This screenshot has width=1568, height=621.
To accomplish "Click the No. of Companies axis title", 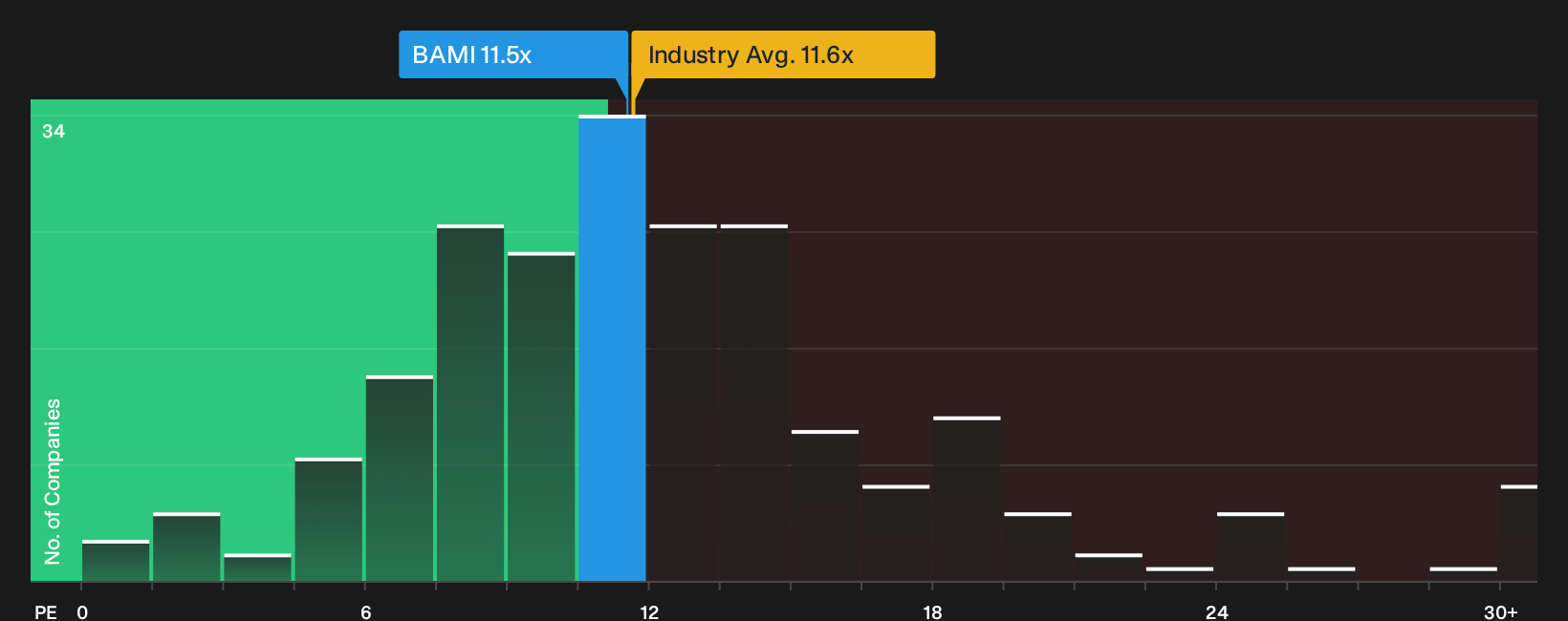I will (53, 482).
